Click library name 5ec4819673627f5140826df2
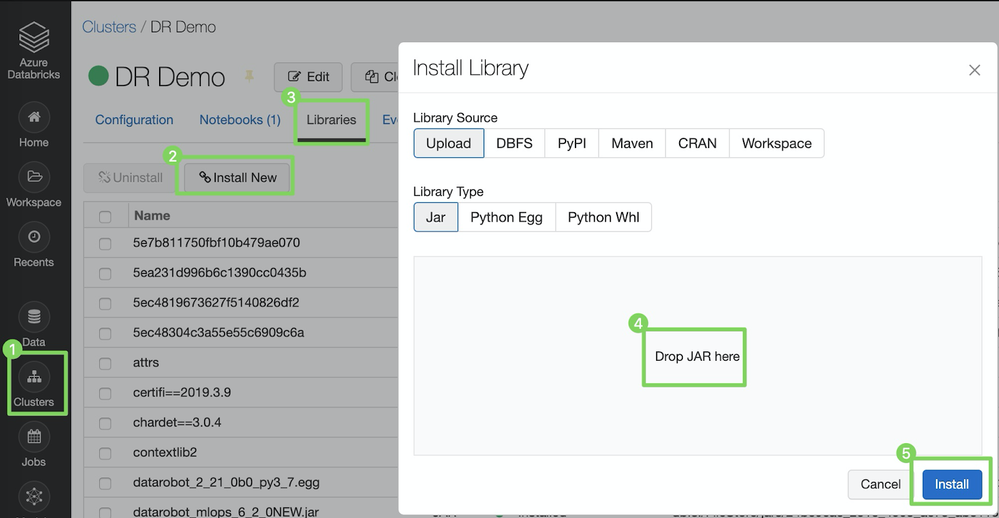 click(x=216, y=303)
